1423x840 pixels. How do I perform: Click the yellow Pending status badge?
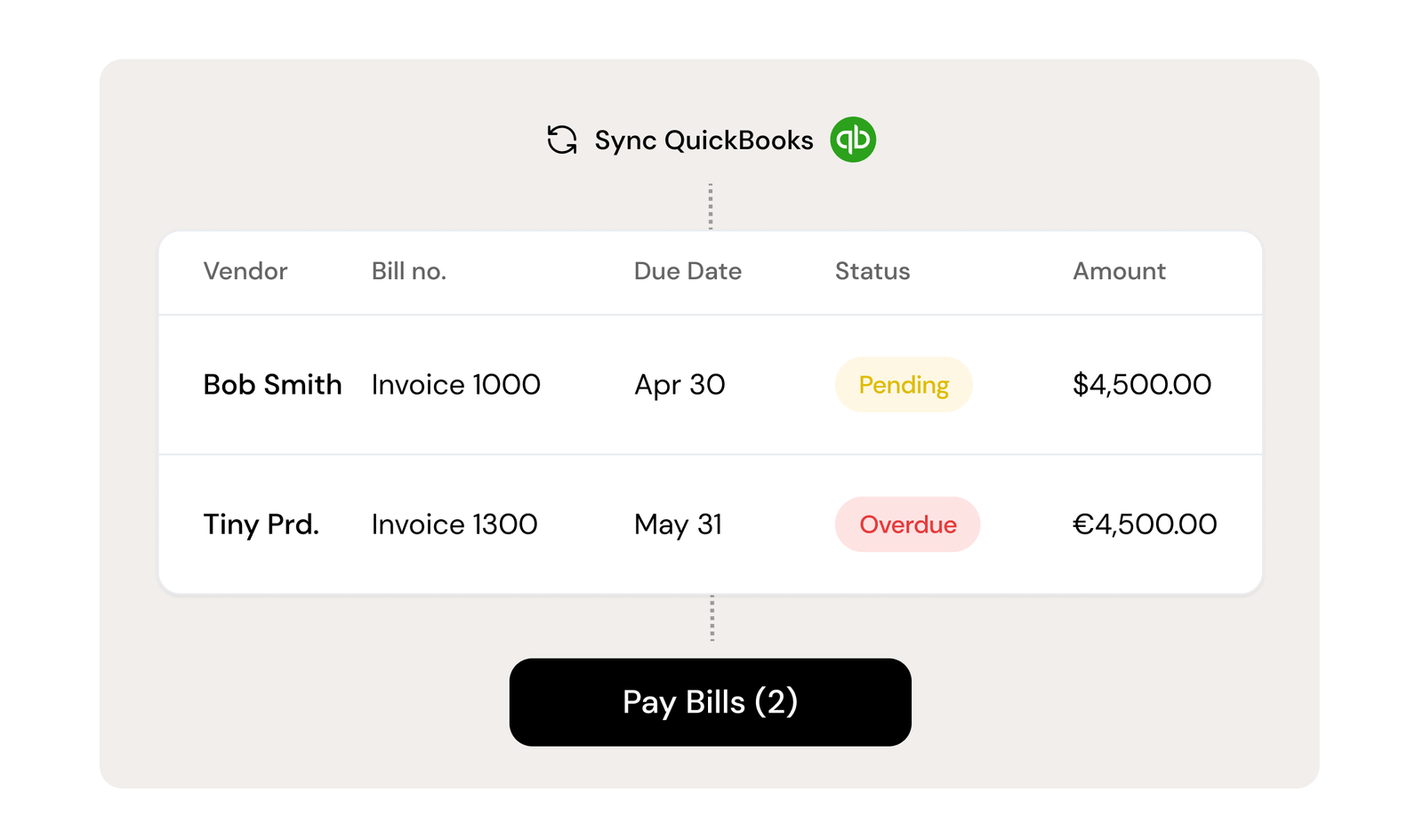904,385
